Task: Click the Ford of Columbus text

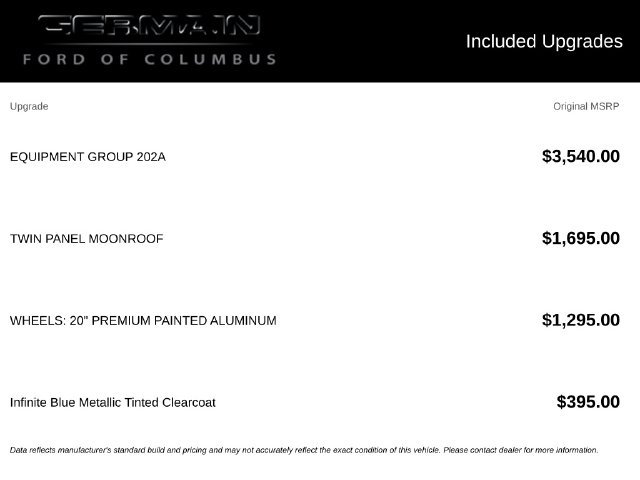Action: [x=149, y=59]
